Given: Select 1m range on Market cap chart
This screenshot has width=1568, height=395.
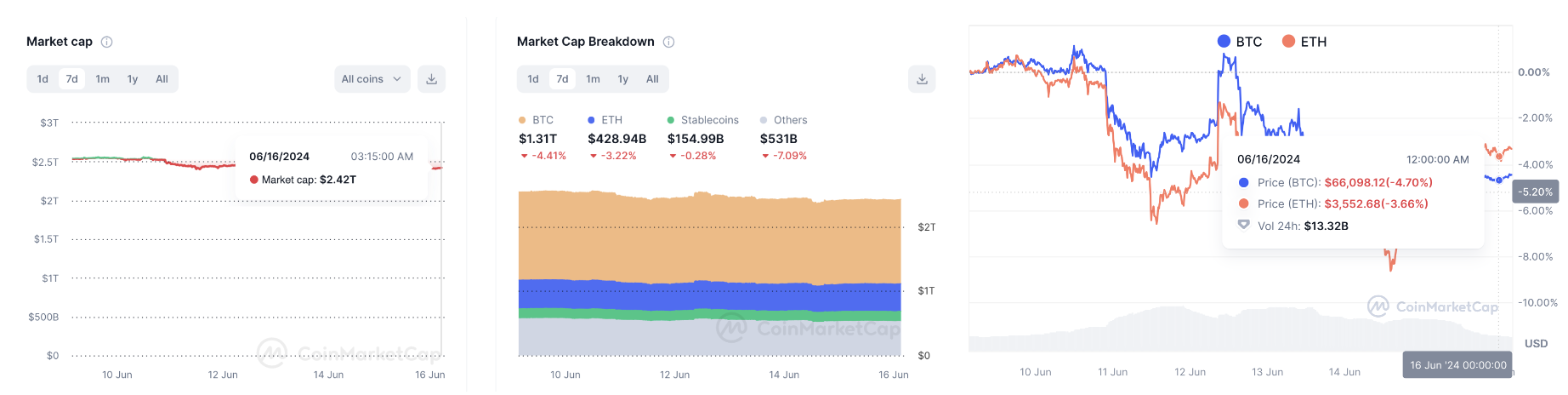Looking at the screenshot, I should pyautogui.click(x=102, y=79).
